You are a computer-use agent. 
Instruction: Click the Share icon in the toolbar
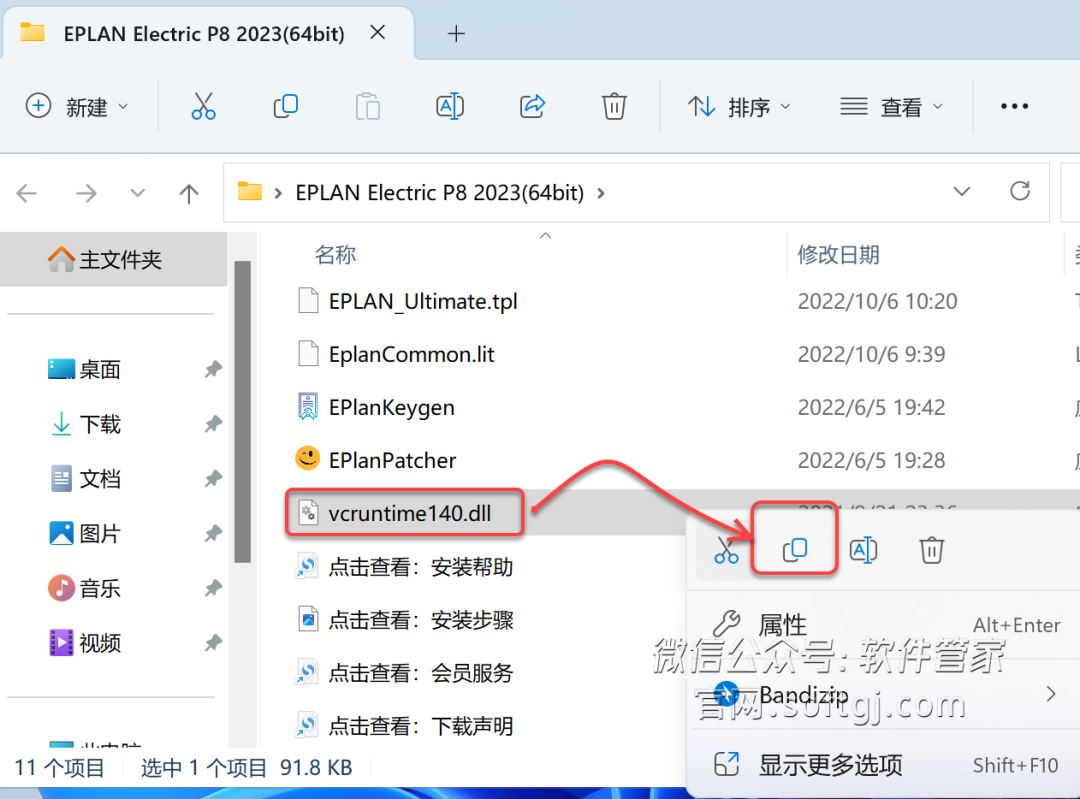[533, 106]
